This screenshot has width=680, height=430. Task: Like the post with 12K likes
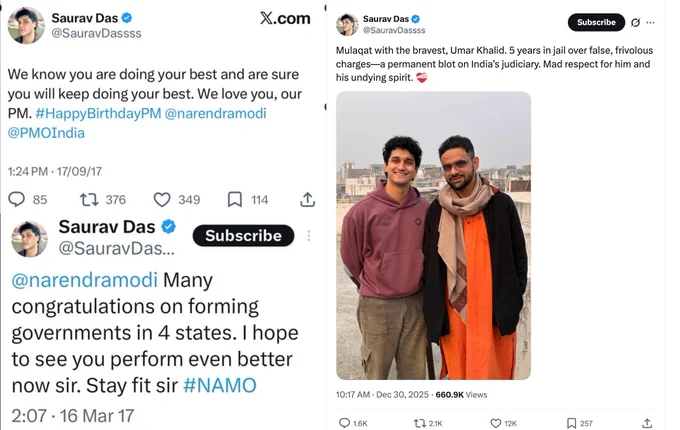point(495,423)
